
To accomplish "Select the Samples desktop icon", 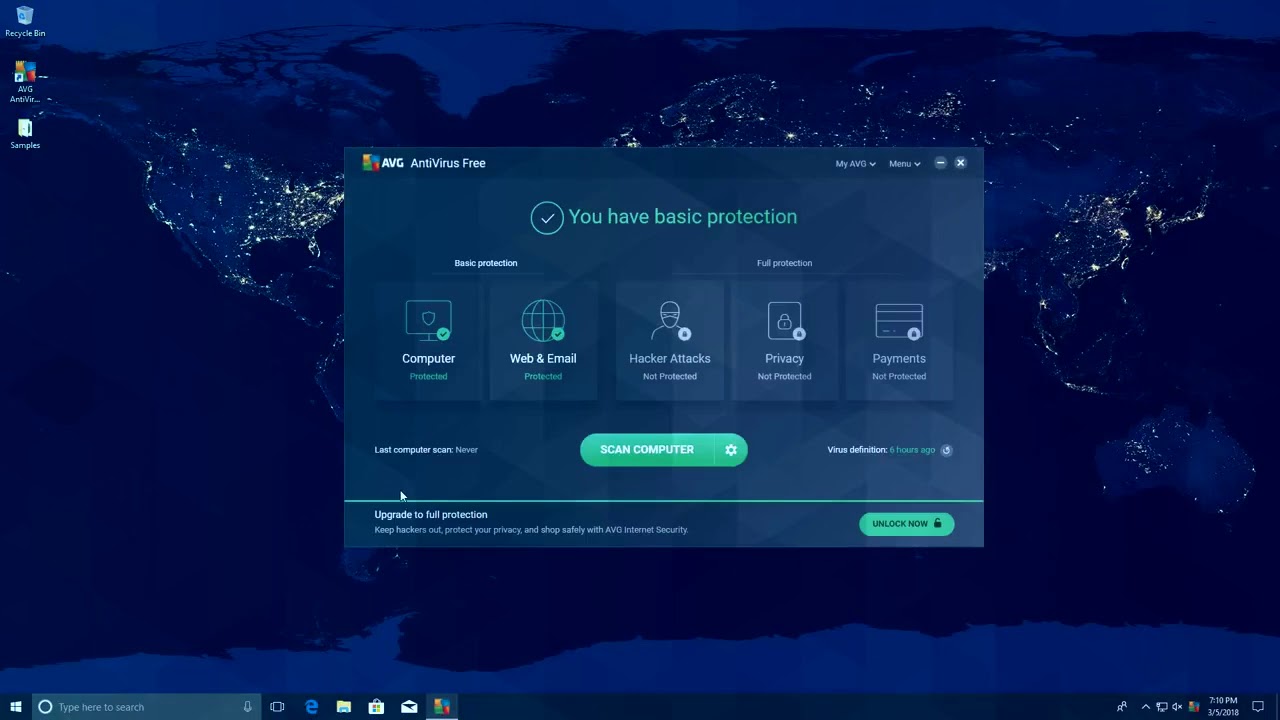I will 25,134.
